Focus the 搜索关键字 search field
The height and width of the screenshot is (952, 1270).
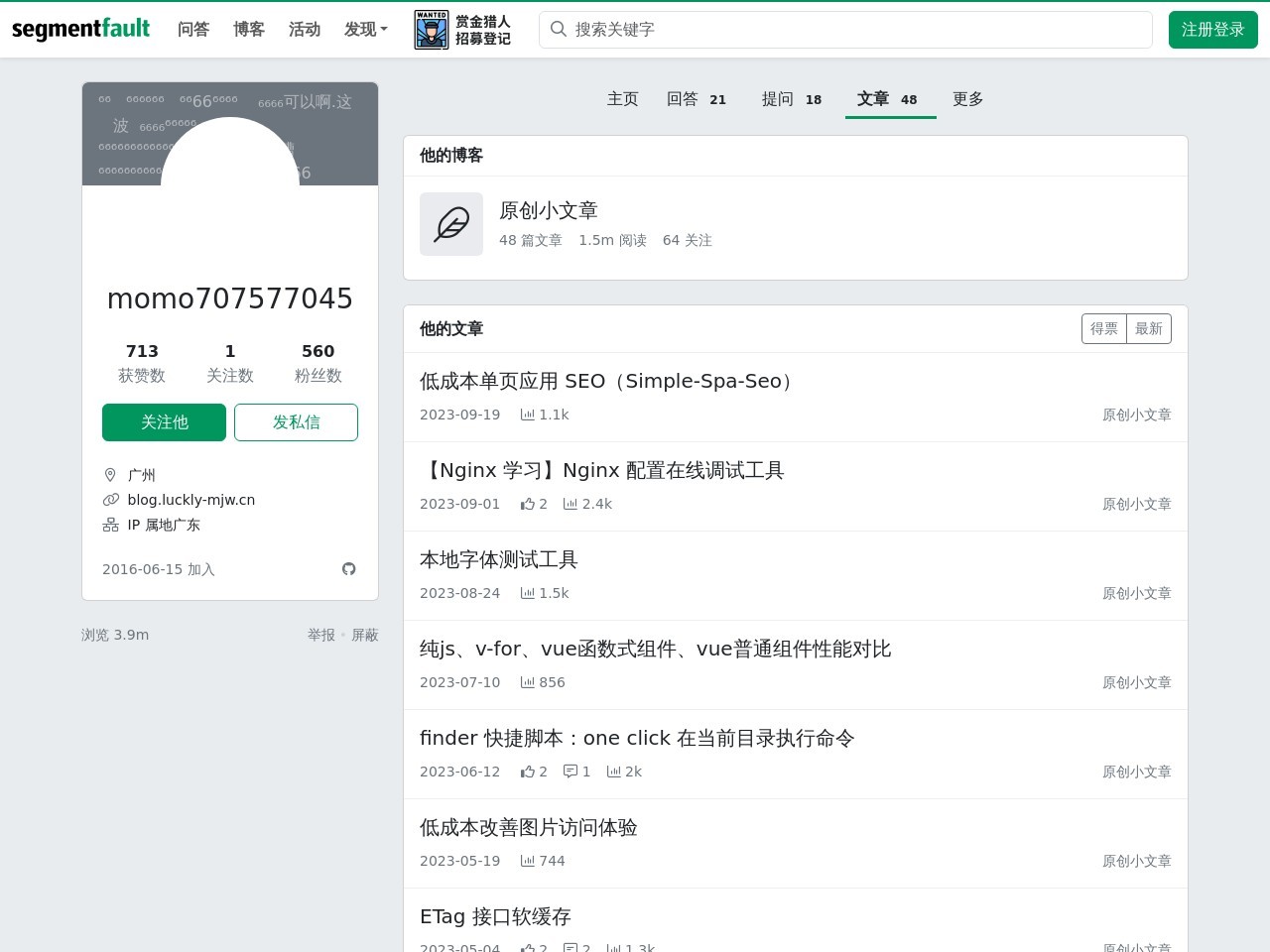point(853,30)
